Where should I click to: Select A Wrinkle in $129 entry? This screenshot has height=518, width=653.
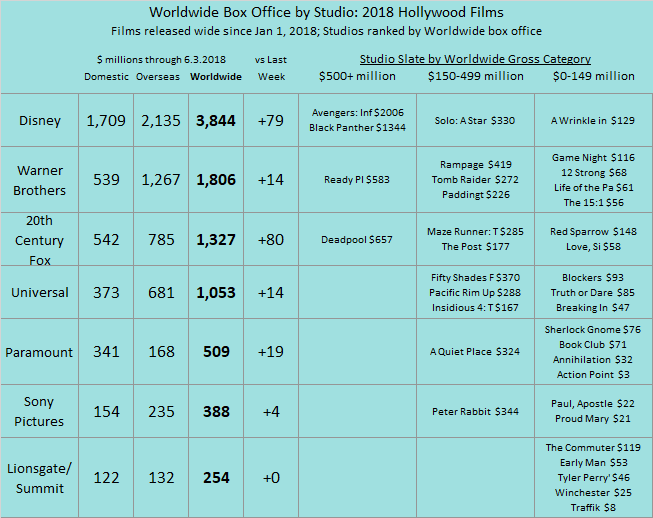(x=593, y=121)
